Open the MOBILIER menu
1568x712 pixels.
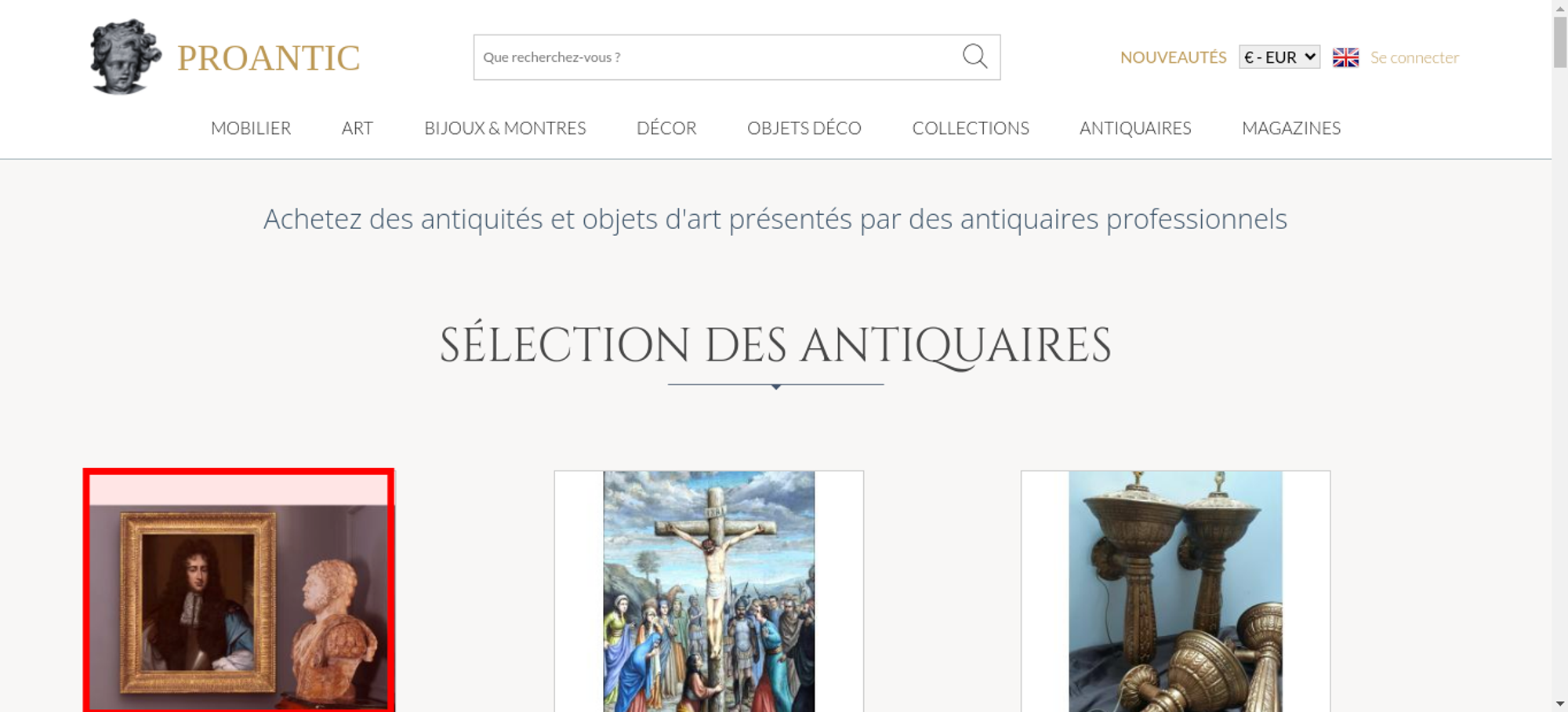251,128
